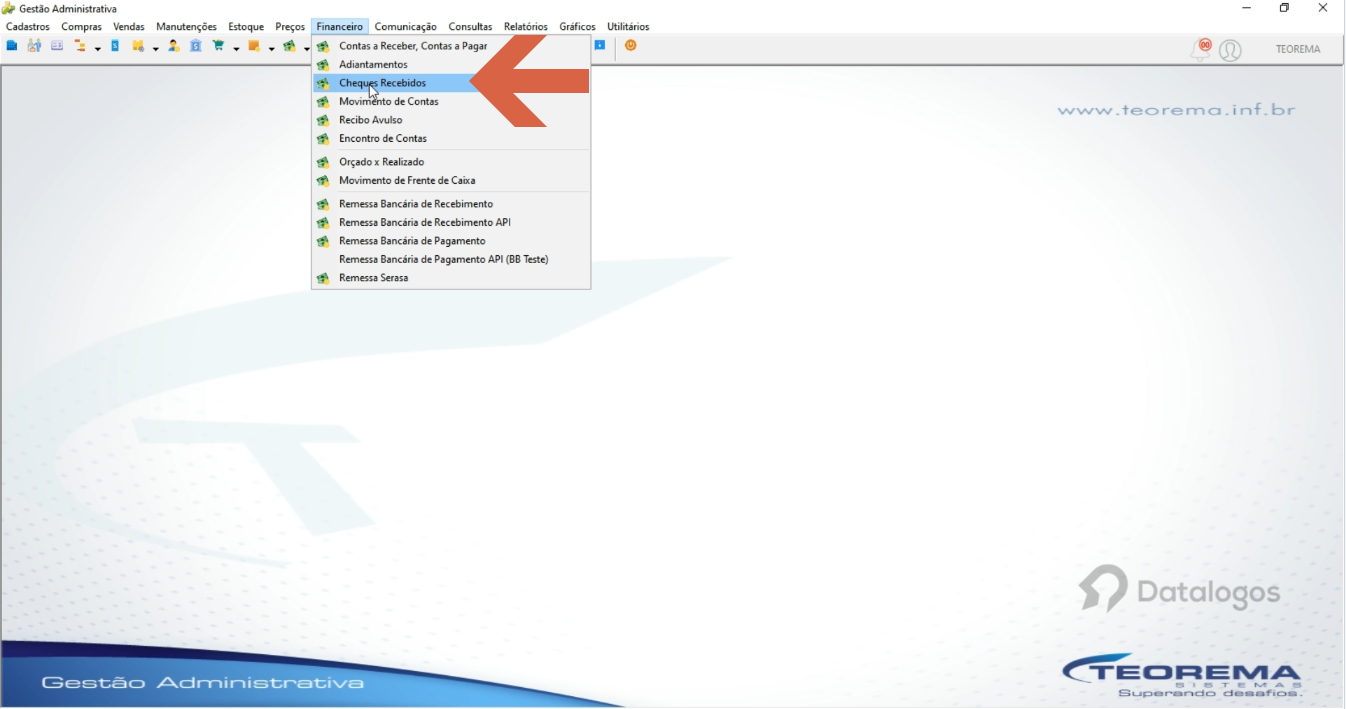
Task: Open Recibo Avulso from the menu
Action: point(451,120)
